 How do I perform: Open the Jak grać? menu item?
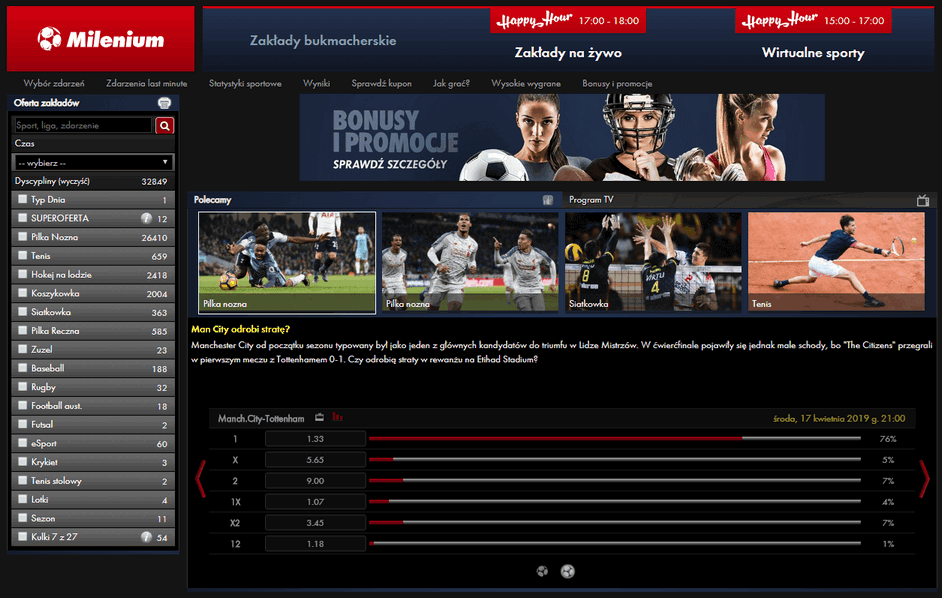click(451, 84)
